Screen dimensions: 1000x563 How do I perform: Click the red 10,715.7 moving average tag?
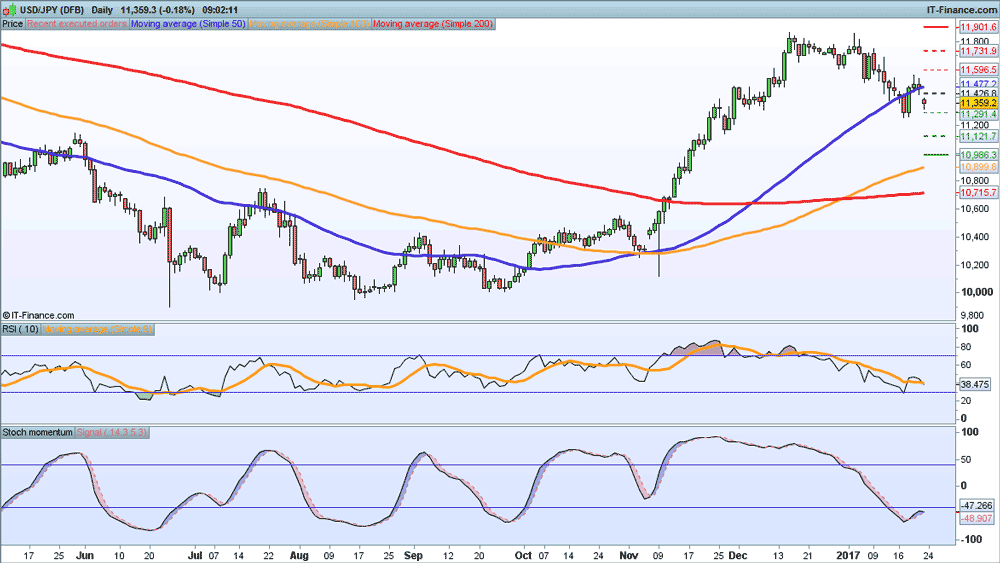click(x=978, y=193)
